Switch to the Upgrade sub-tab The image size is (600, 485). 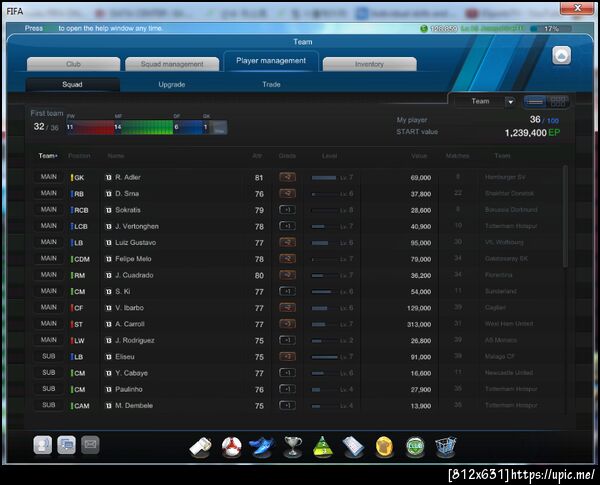click(172, 84)
